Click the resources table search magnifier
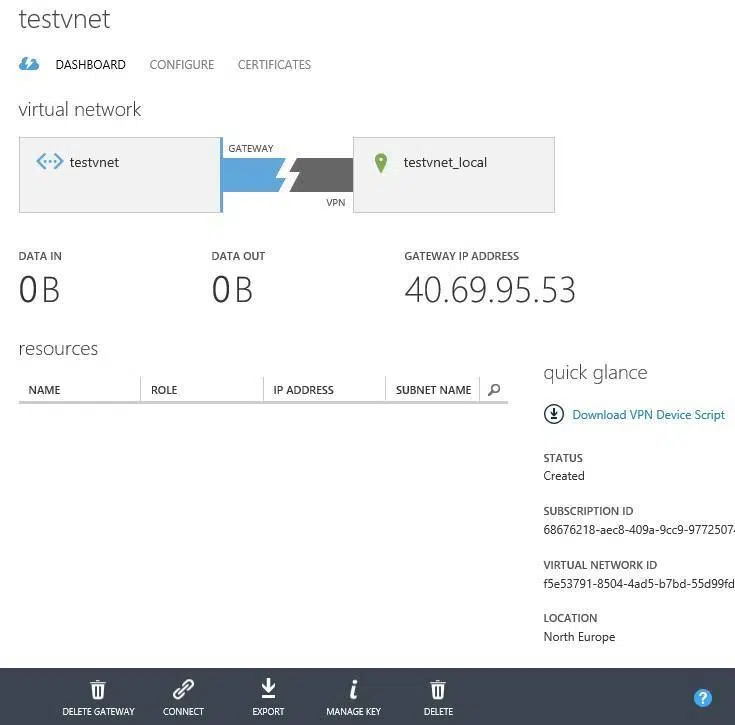Image resolution: width=735 pixels, height=725 pixels. pyautogui.click(x=494, y=390)
